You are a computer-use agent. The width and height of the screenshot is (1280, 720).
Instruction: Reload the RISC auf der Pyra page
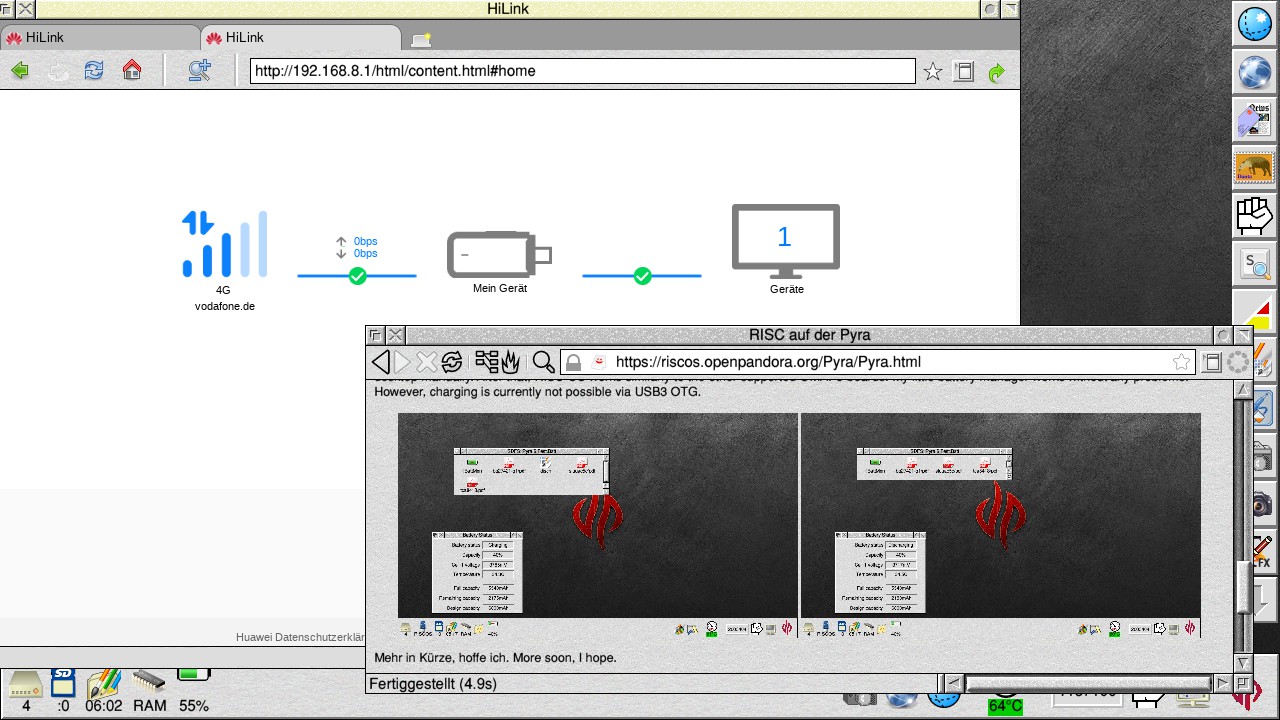[452, 362]
